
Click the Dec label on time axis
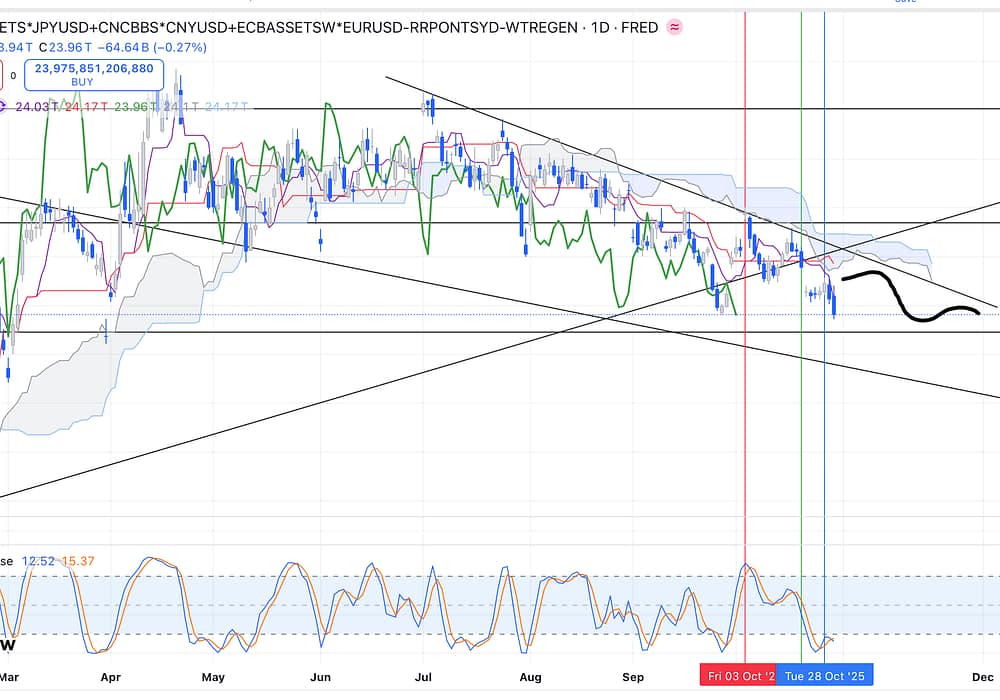pyautogui.click(x=981, y=677)
